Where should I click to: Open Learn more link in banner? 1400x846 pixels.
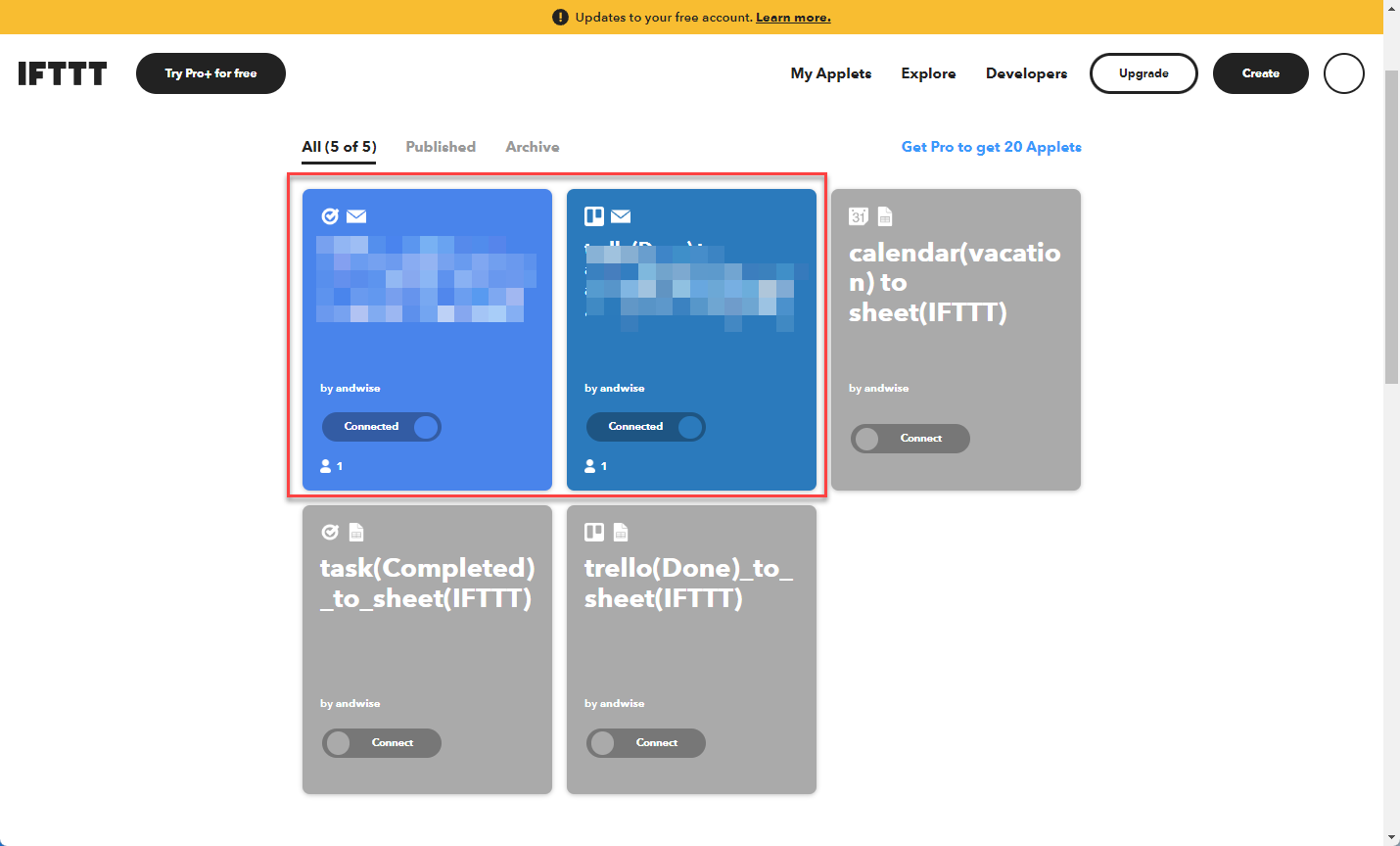point(793,18)
